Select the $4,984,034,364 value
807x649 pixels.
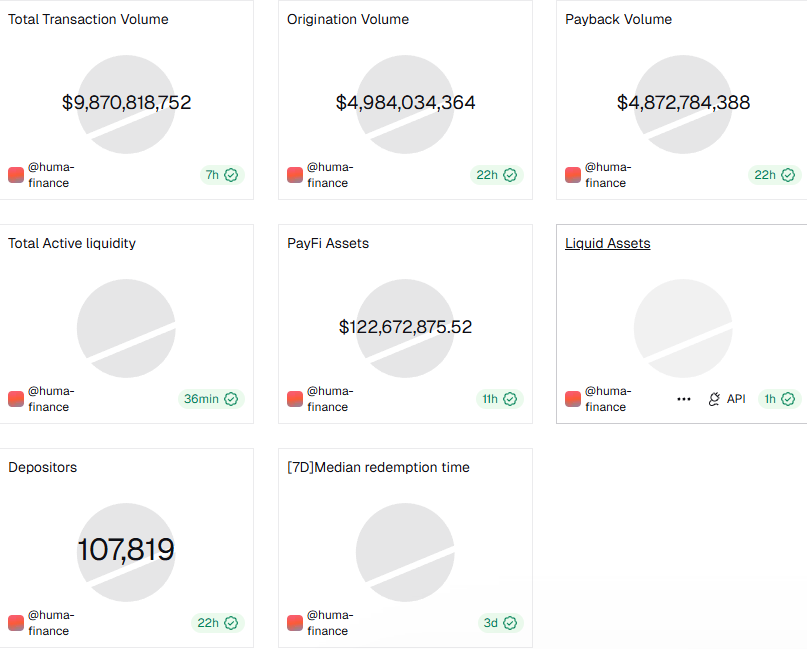405,102
